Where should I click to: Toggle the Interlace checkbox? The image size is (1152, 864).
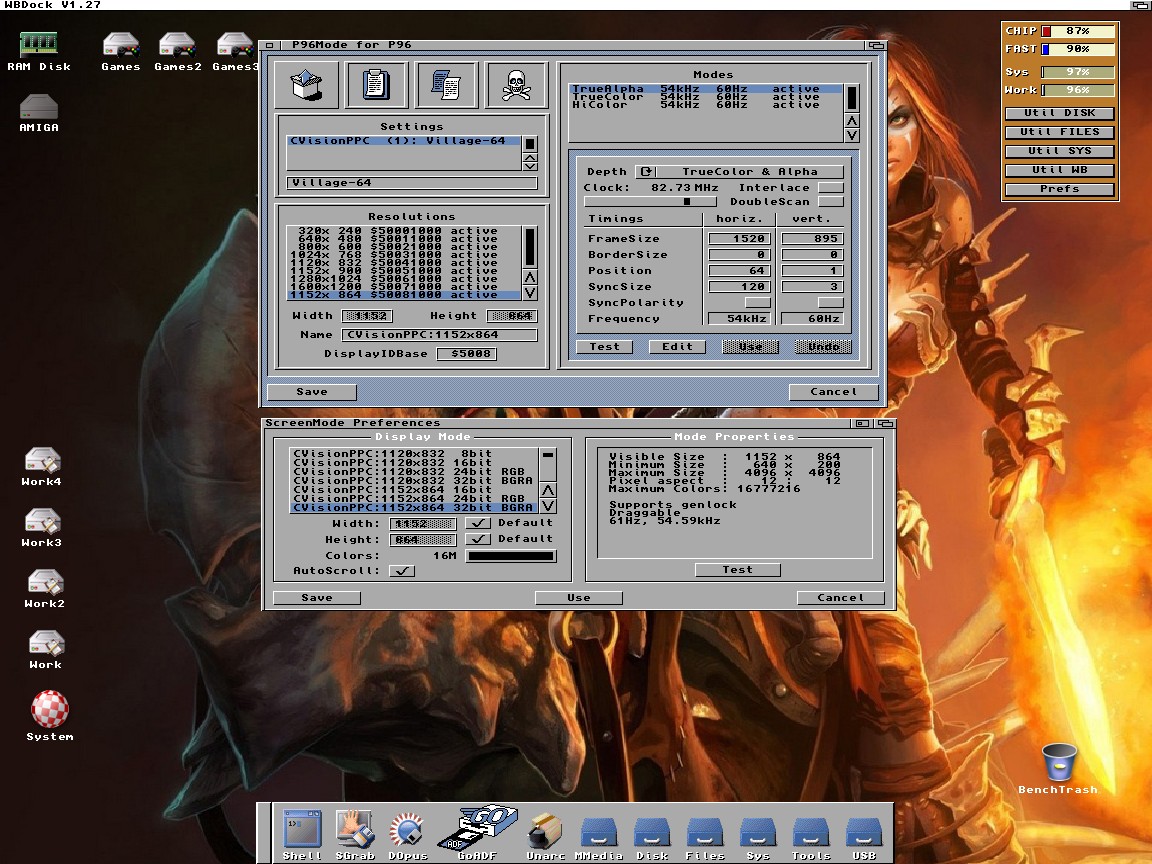click(x=831, y=187)
